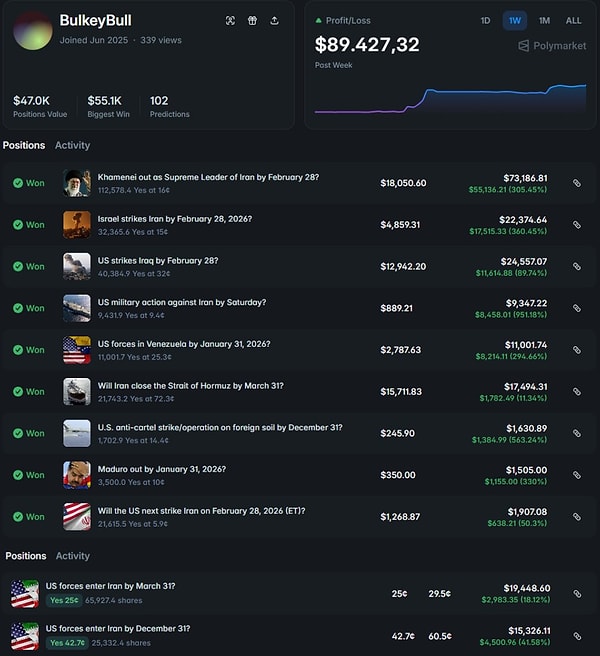This screenshot has width=600, height=656.
Task: Click link icon for Strait of Hormuz row
Action: pyautogui.click(x=577, y=392)
